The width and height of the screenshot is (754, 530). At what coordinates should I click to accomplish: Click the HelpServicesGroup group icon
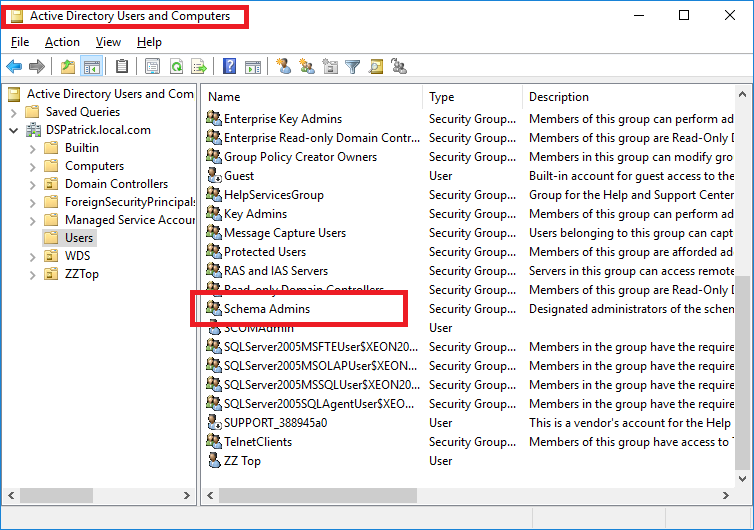pyautogui.click(x=214, y=194)
